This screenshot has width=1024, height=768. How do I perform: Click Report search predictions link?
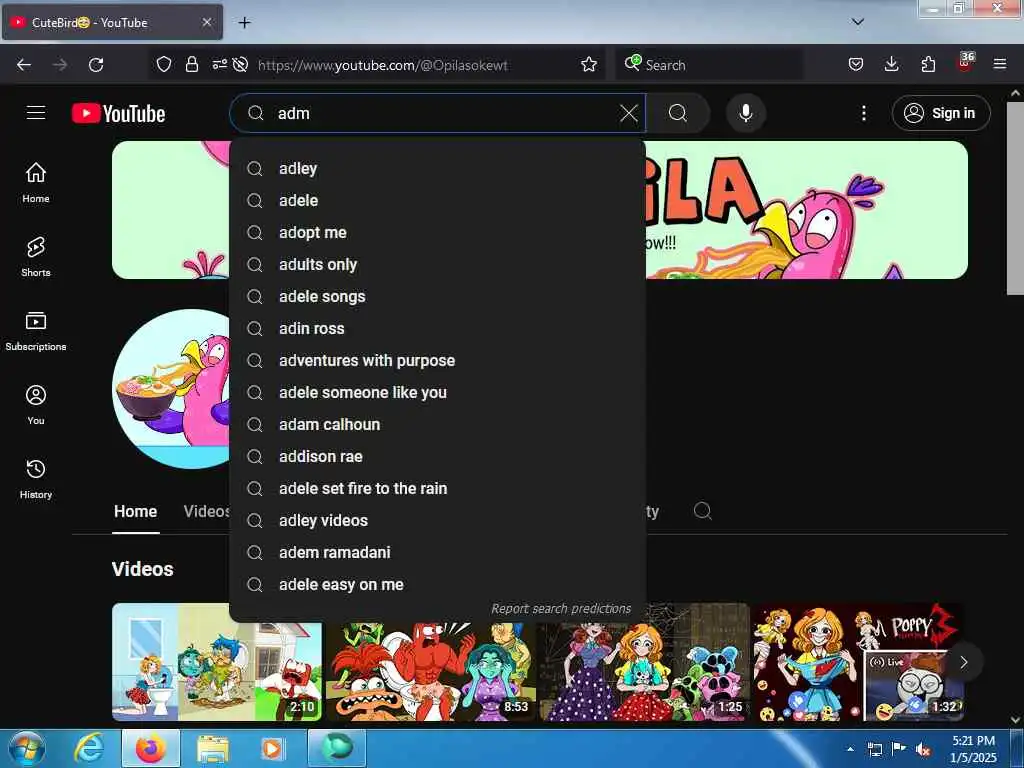[x=561, y=609]
